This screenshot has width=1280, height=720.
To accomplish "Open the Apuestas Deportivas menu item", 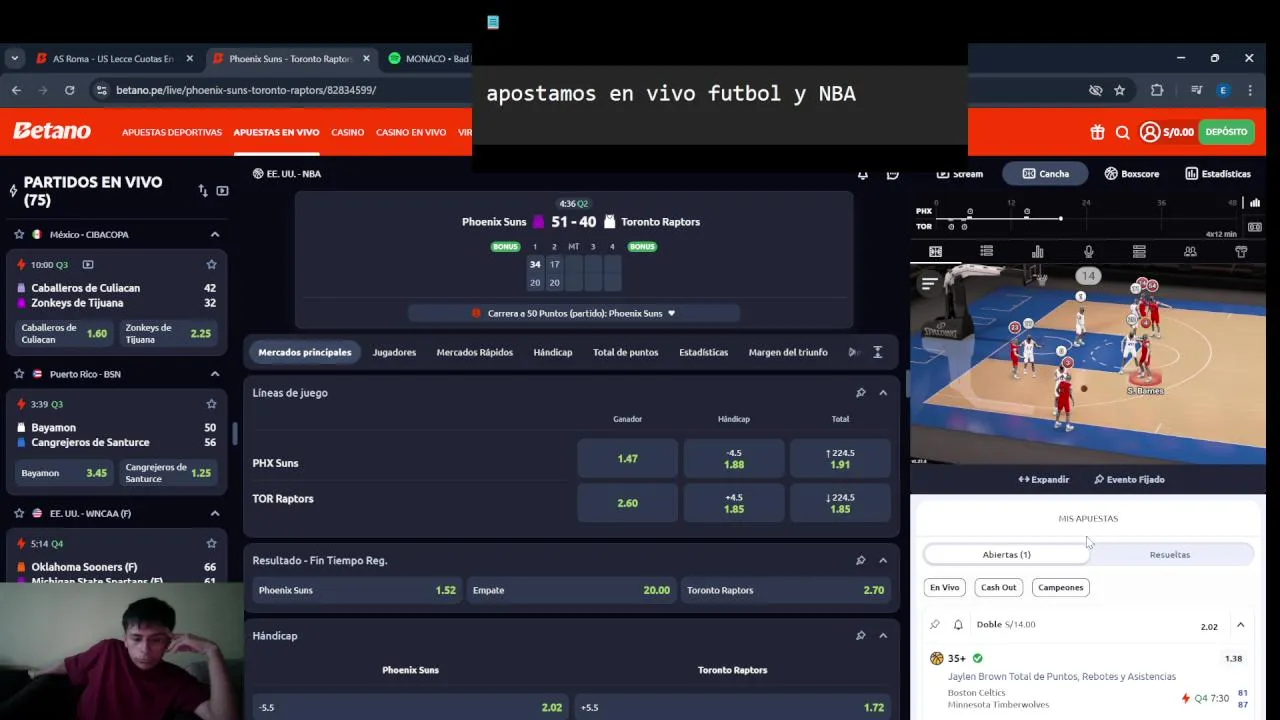I will click(172, 132).
